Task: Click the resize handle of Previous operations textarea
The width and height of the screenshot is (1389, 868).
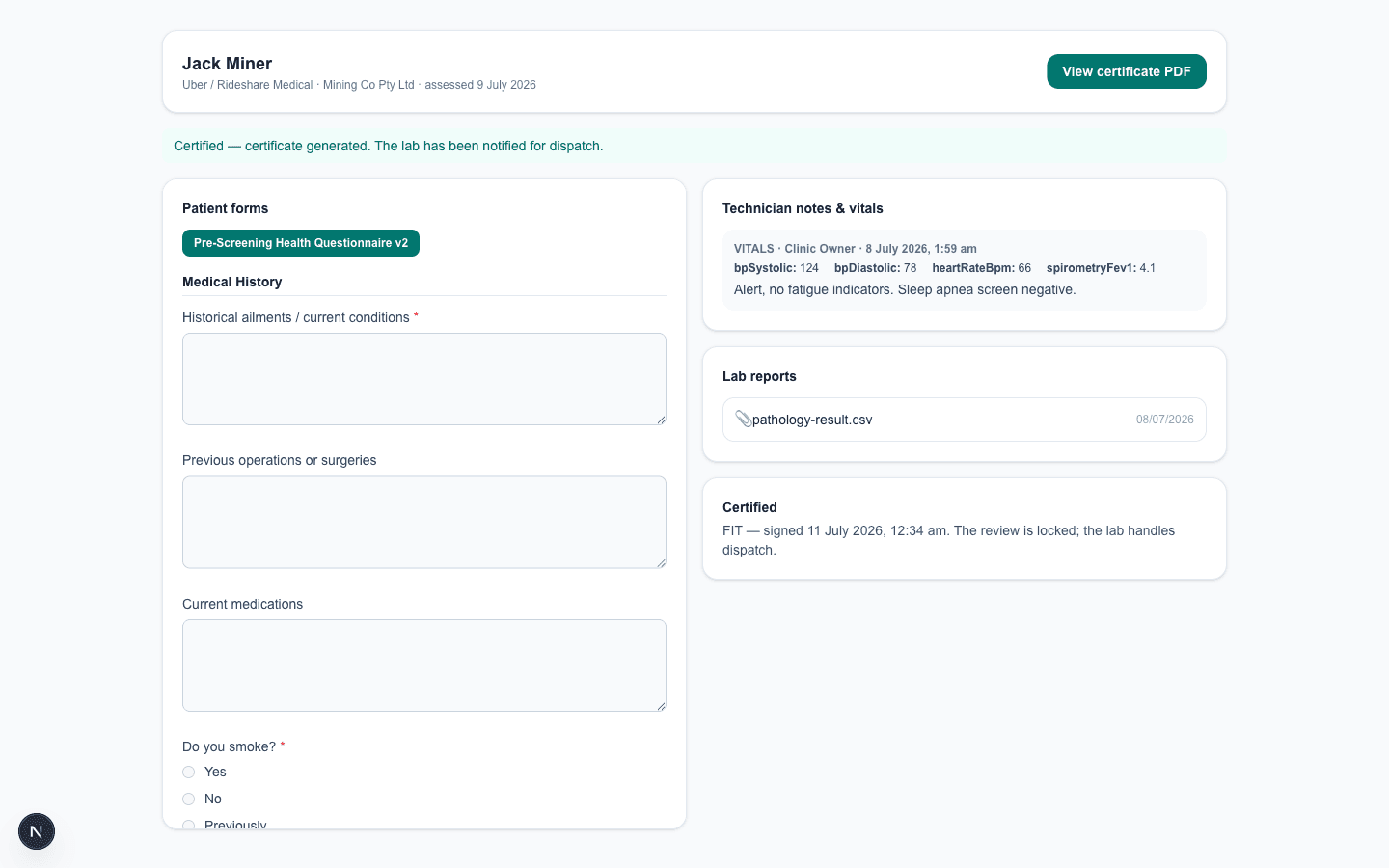Action: click(x=661, y=562)
